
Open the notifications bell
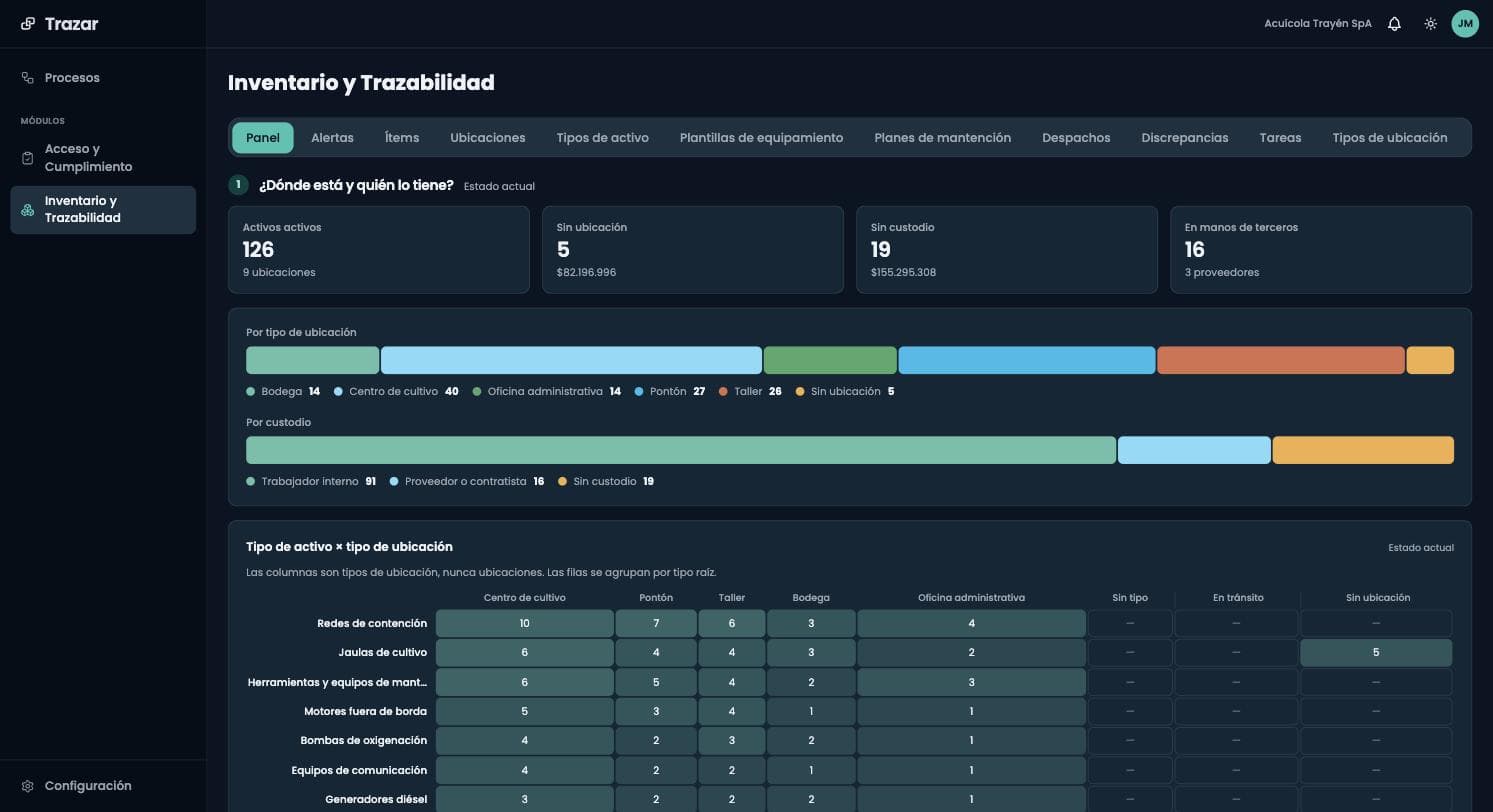pos(1394,24)
